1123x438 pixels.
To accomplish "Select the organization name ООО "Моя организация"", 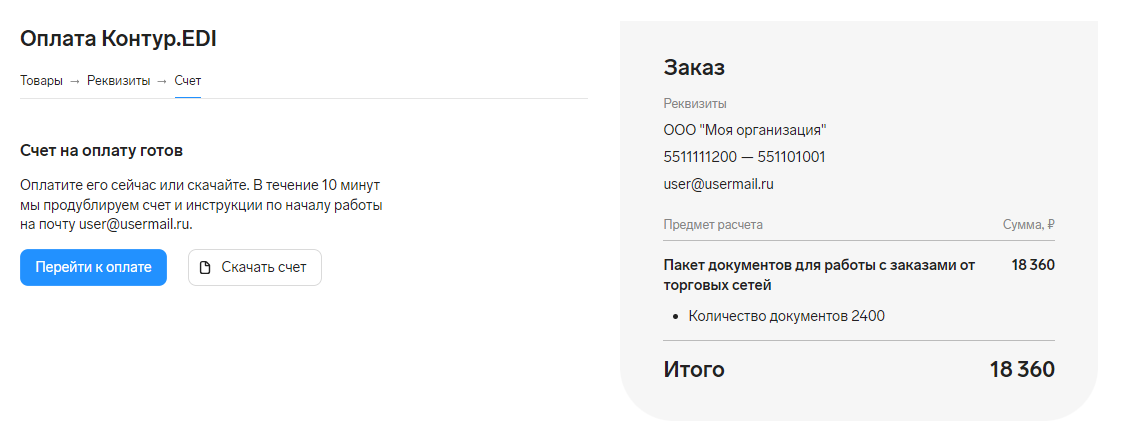I will click(745, 130).
